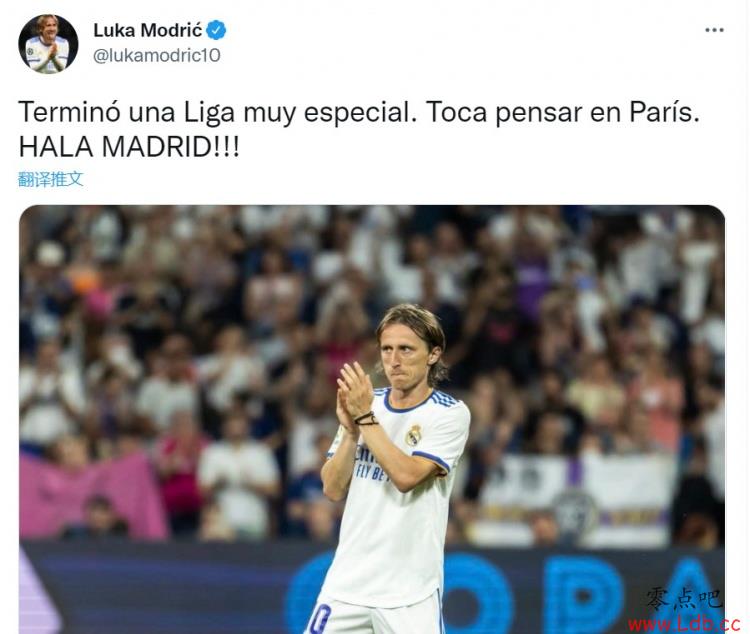The width and height of the screenshot is (750, 634).
Task: Click the Luka Modrić display name
Action: coord(148,30)
